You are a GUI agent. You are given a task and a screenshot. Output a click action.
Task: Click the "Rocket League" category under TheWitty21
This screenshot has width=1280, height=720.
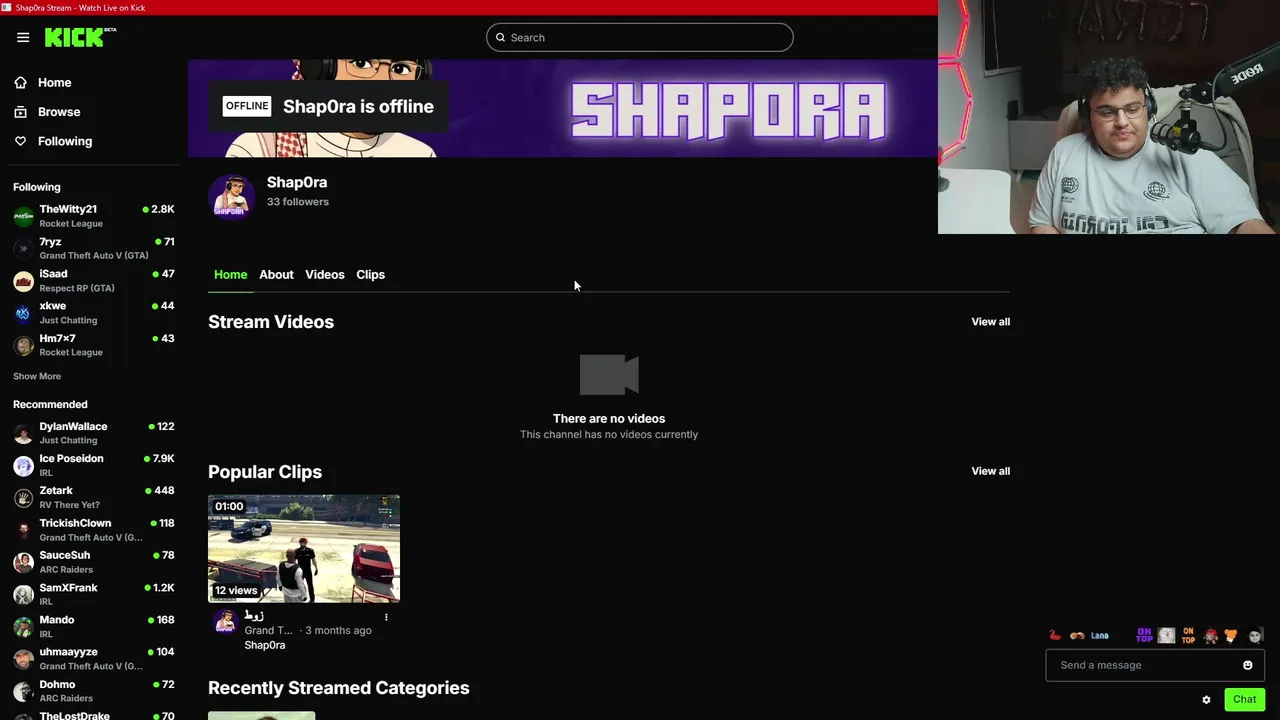pos(71,224)
